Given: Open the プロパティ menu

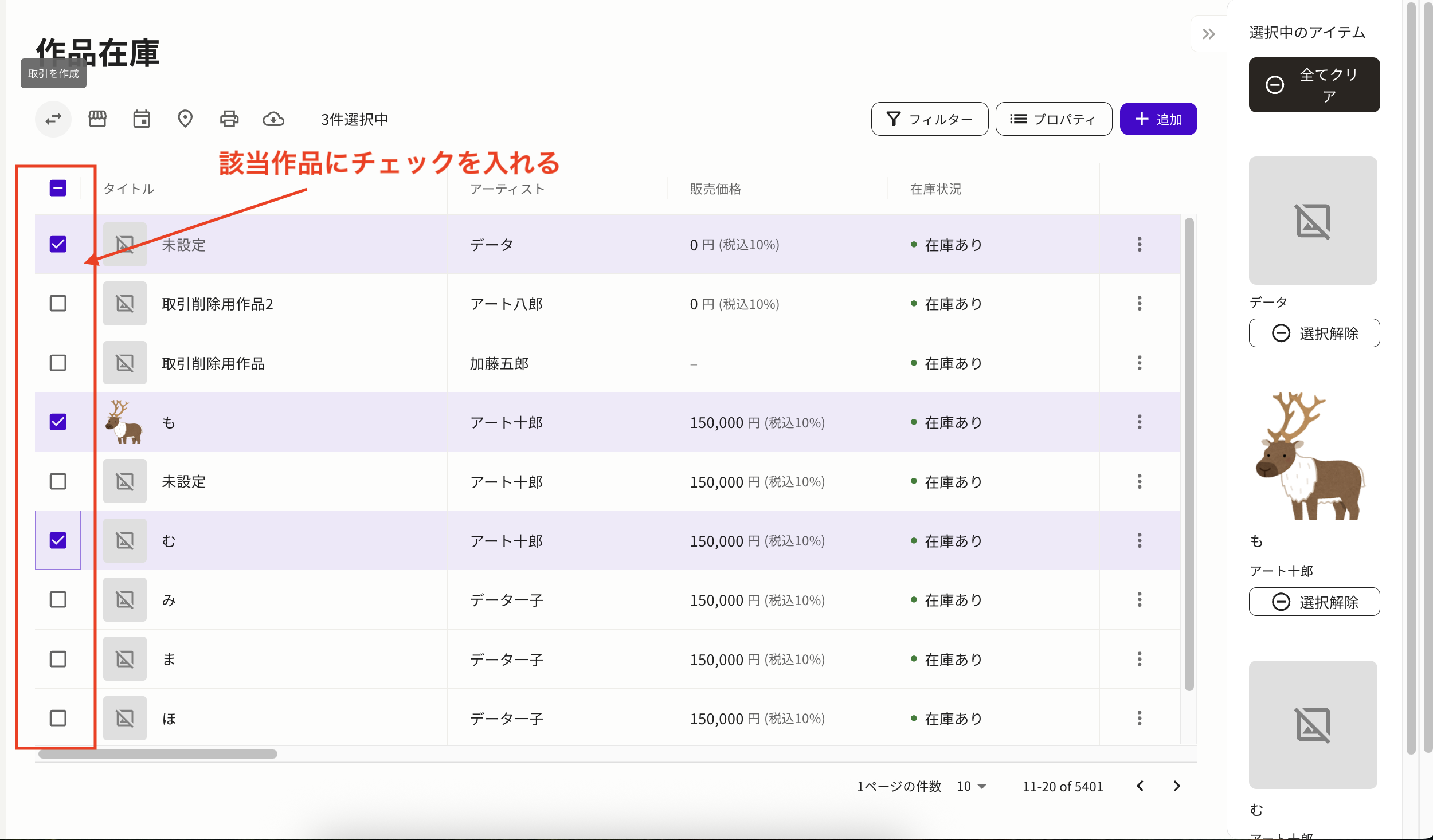Looking at the screenshot, I should pyautogui.click(x=1054, y=119).
